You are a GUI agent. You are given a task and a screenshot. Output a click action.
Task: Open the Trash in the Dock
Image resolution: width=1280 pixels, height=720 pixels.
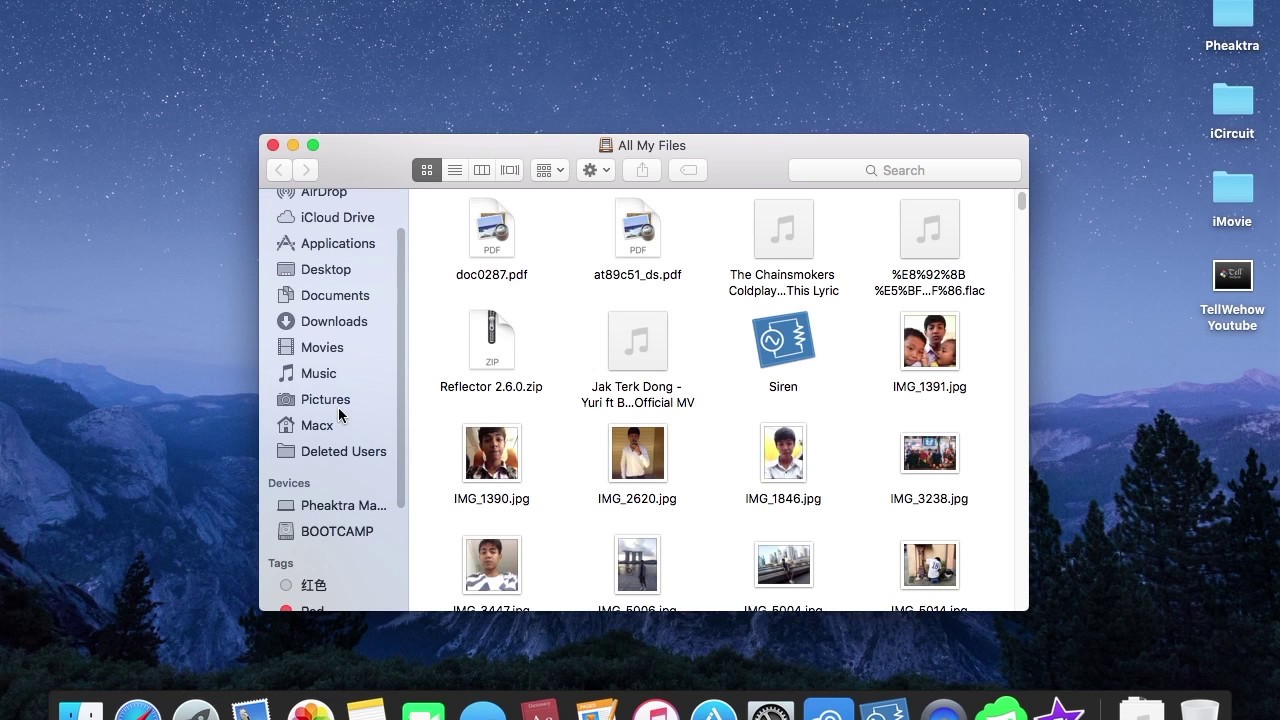1199,708
